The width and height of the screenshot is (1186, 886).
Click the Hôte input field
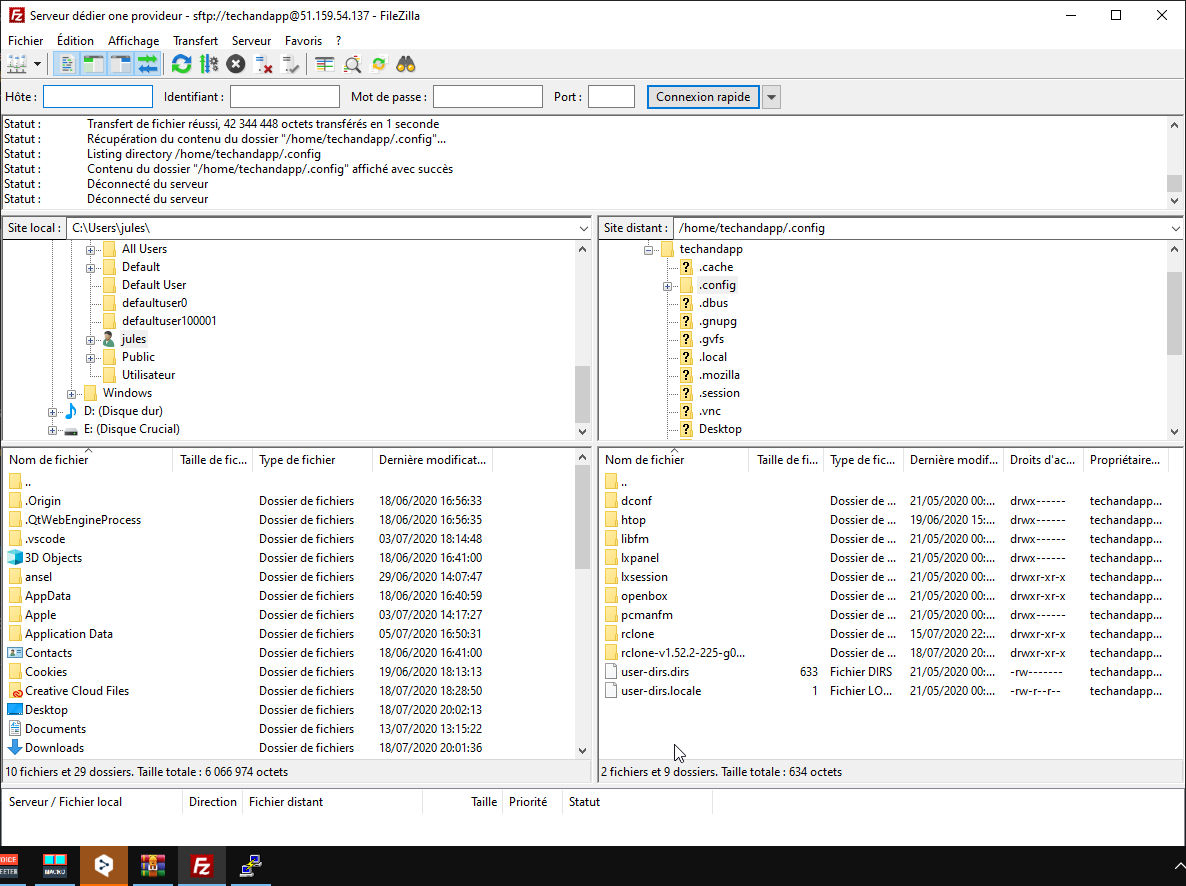tap(98, 97)
